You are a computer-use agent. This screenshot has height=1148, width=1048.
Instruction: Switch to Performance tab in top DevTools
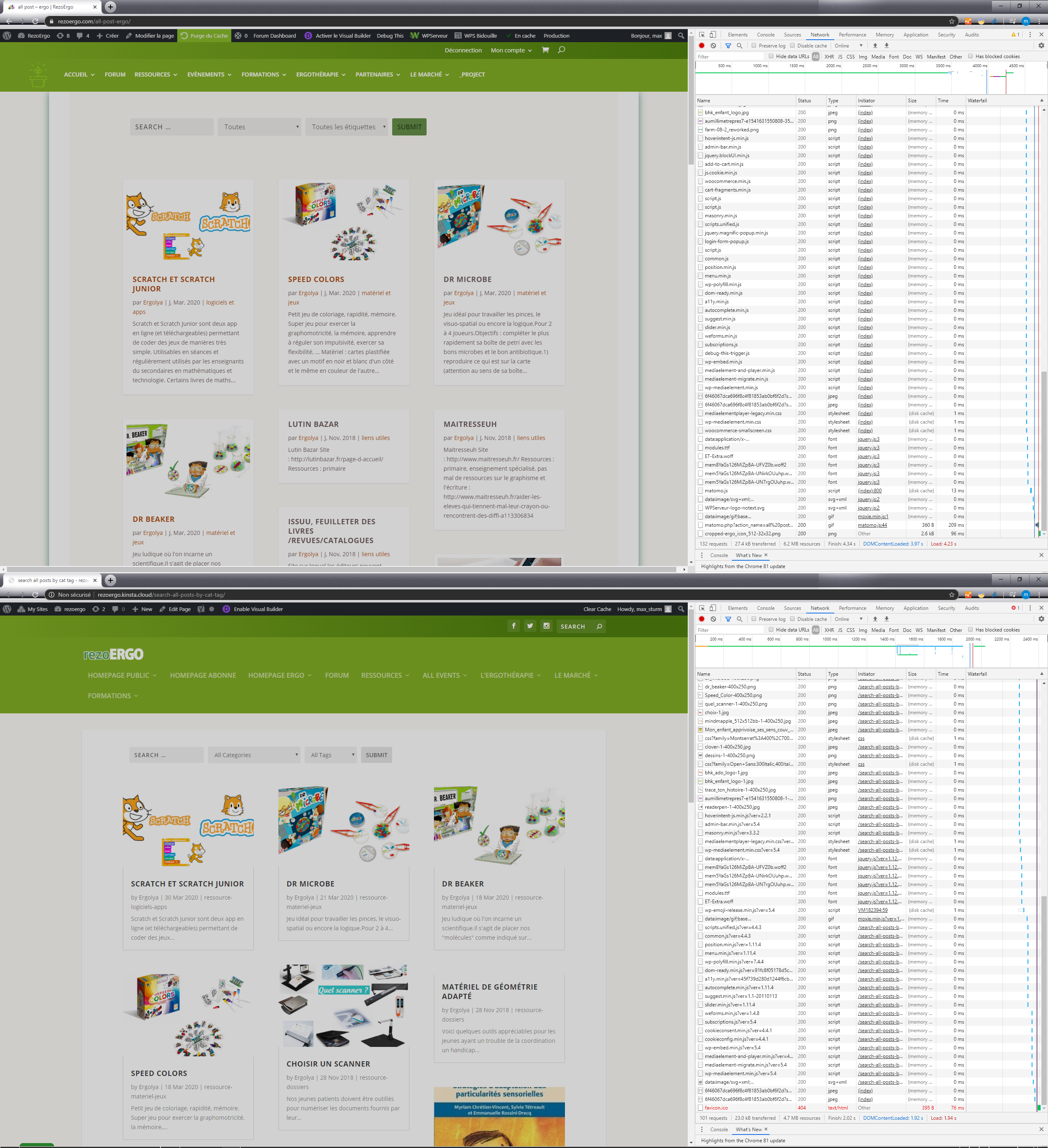852,35
